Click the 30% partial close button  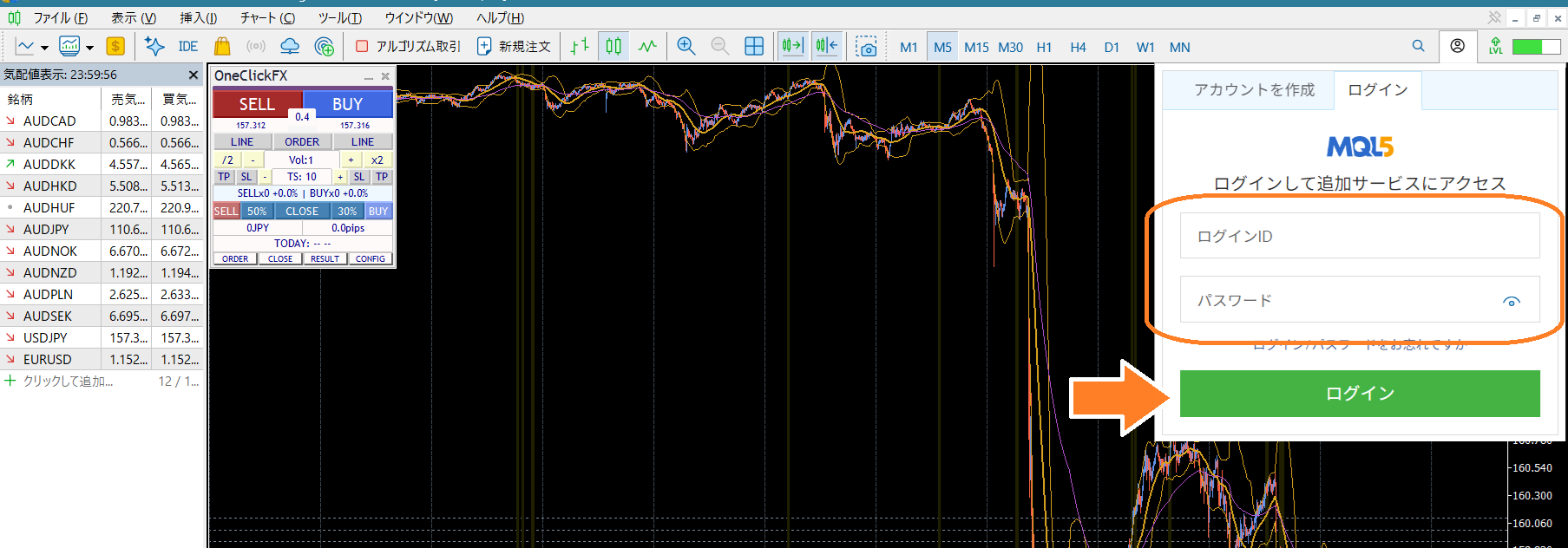click(347, 211)
